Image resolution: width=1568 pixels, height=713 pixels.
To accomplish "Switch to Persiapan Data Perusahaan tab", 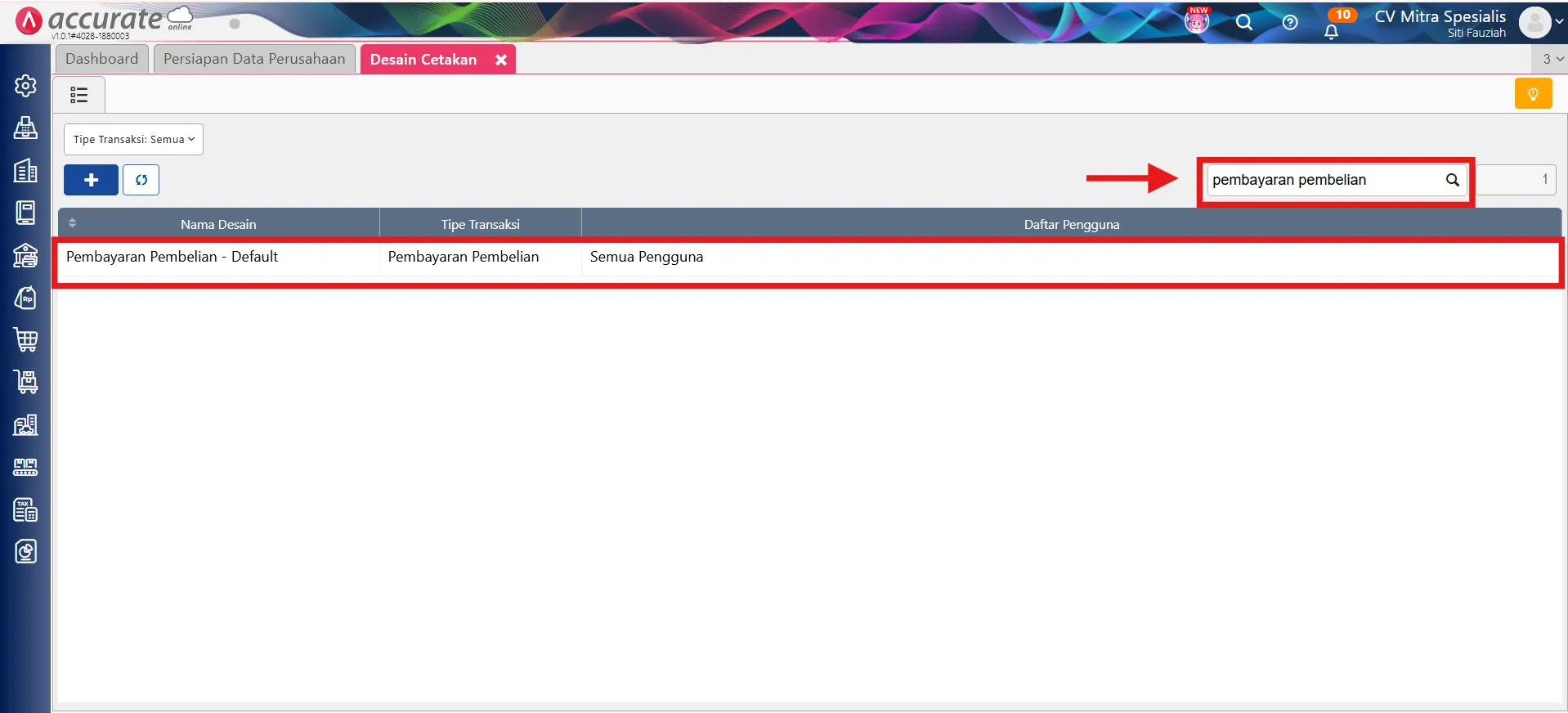I will tap(254, 59).
